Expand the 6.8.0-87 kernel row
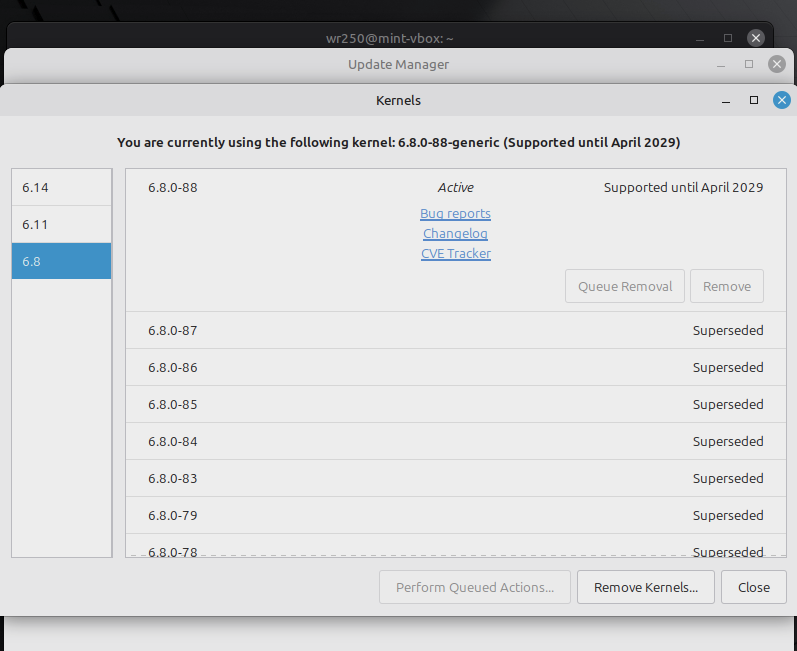The width and height of the screenshot is (797, 651). pos(455,331)
